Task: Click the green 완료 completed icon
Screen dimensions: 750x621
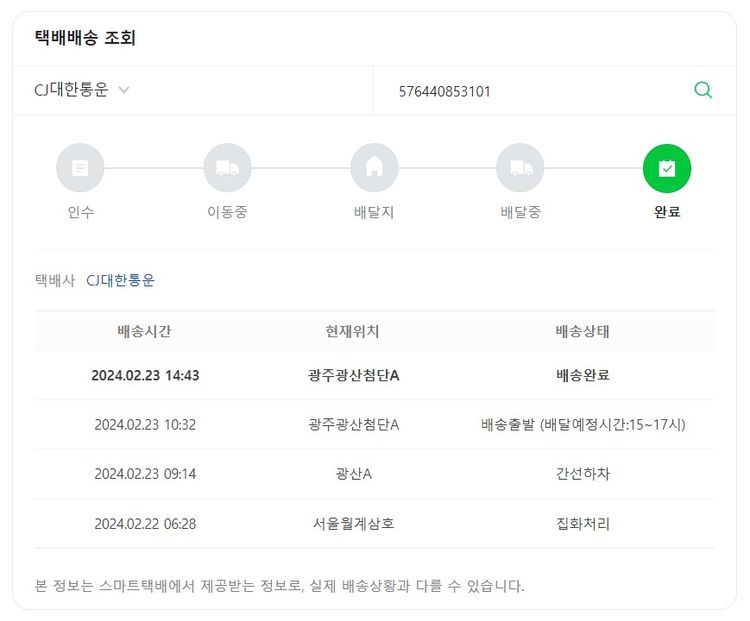Action: 667,168
